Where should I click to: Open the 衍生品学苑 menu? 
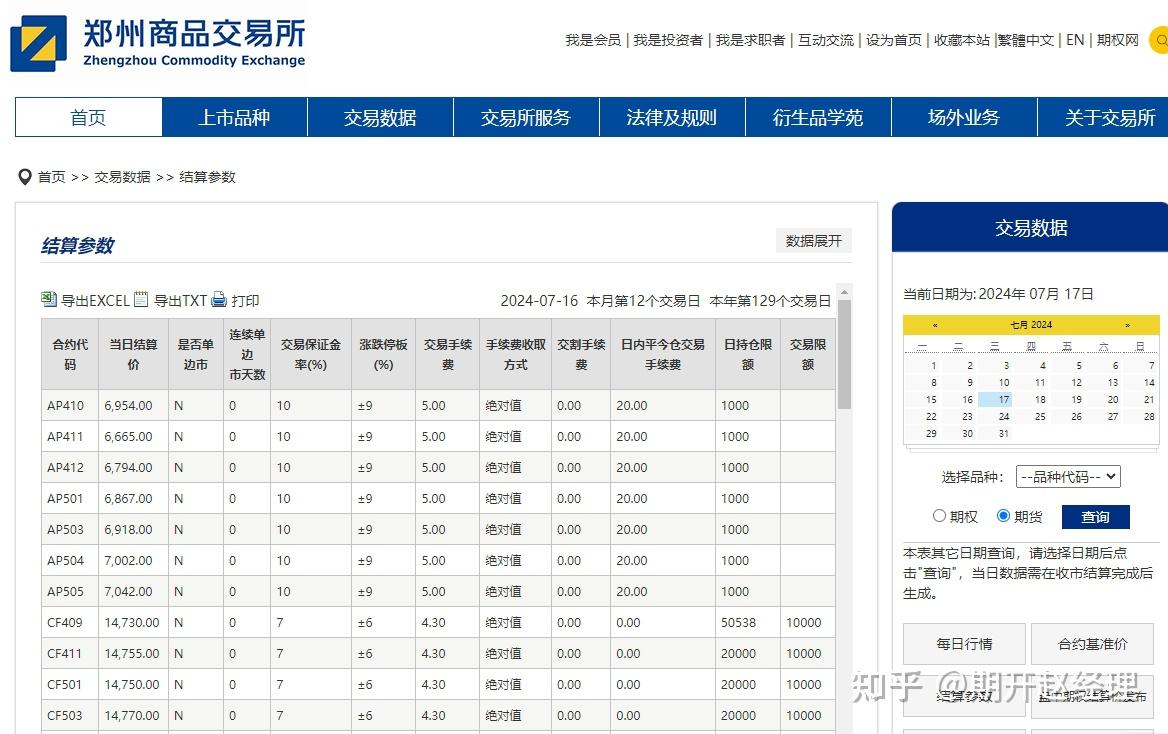point(817,117)
